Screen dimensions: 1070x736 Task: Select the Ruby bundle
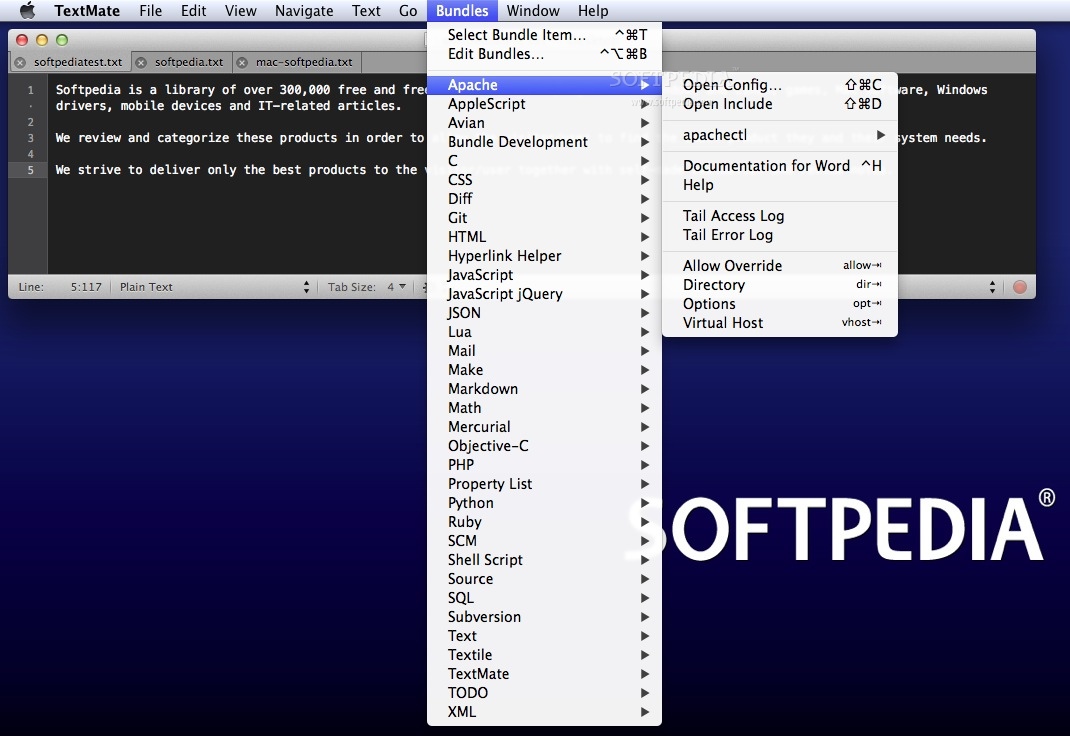coord(544,522)
